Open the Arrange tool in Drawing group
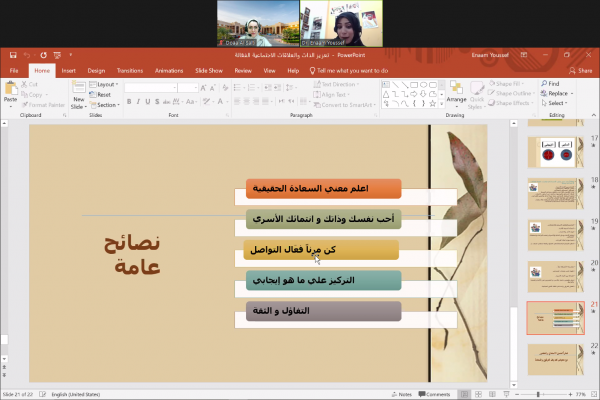Screen dimensions: 600x400 (456, 92)
